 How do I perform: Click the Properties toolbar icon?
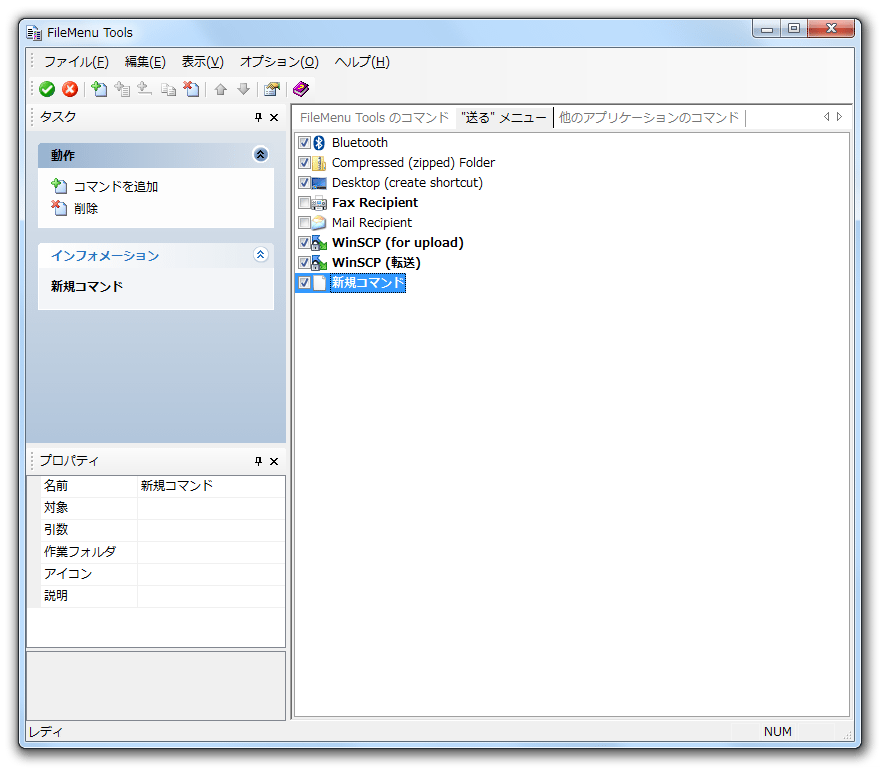coord(272,89)
